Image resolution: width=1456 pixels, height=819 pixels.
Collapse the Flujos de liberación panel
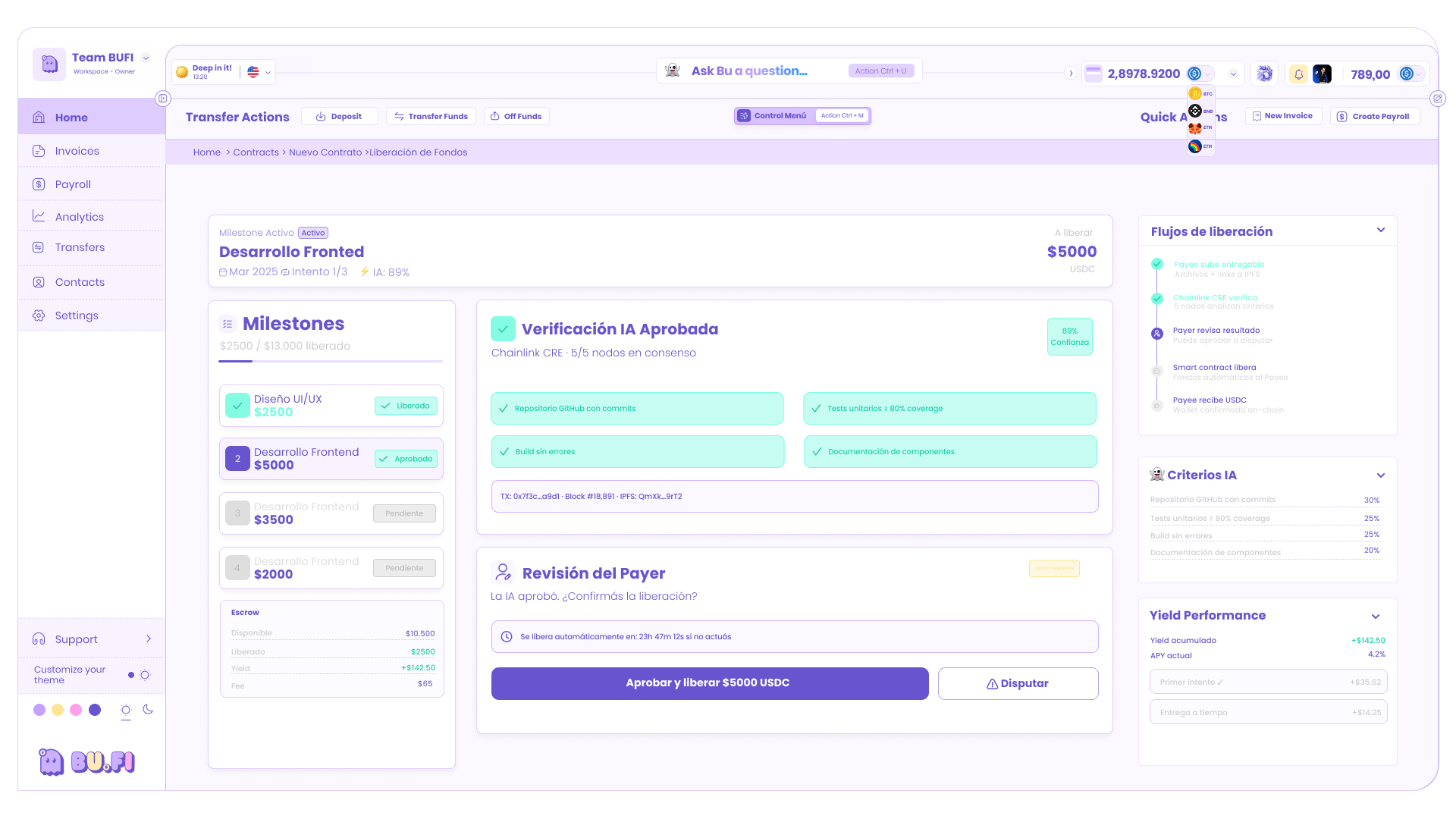pyautogui.click(x=1380, y=231)
